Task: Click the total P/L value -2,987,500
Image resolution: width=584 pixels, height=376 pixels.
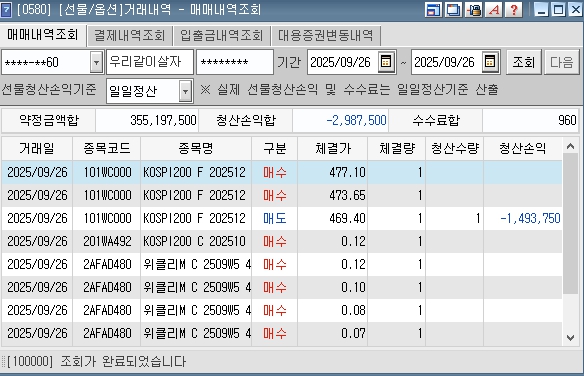Action: (356, 120)
